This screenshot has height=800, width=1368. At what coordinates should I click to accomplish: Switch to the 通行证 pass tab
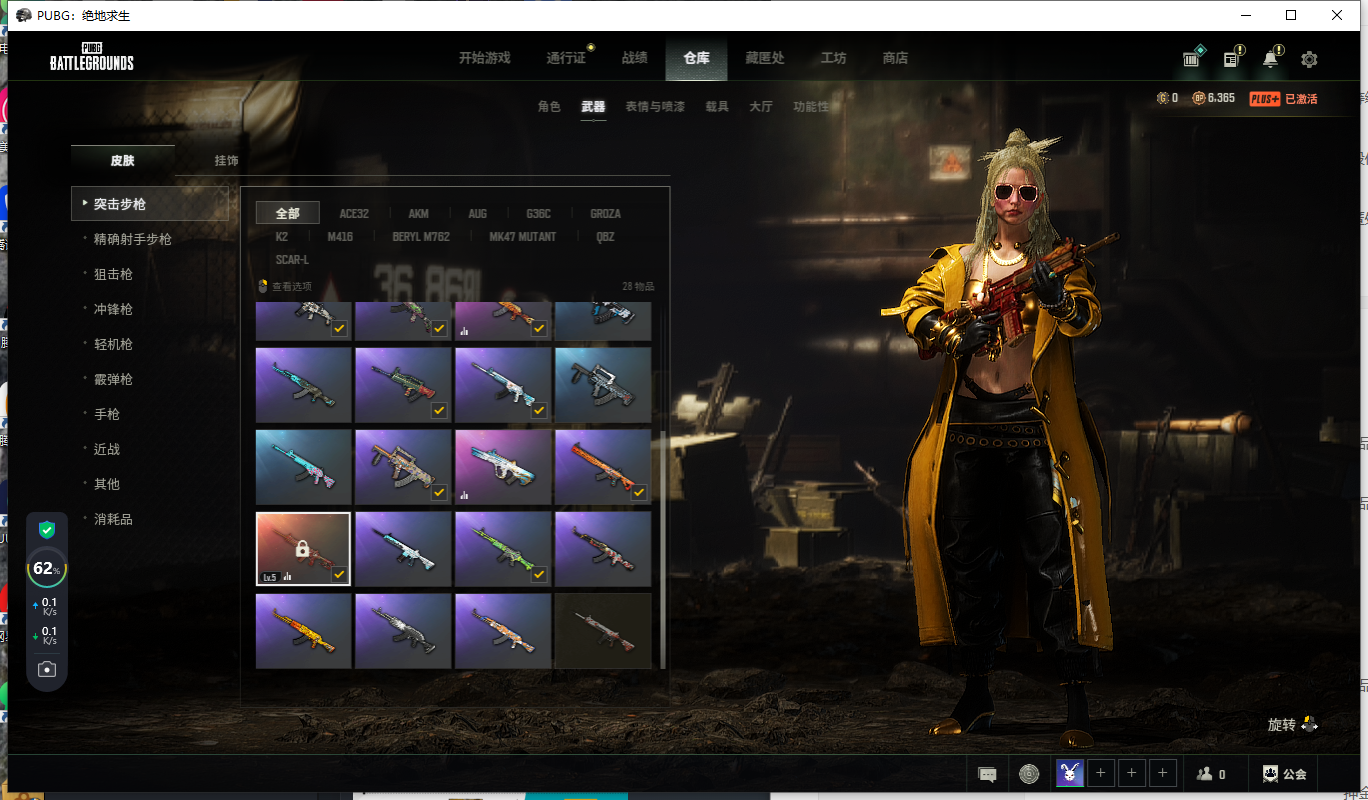(x=566, y=58)
